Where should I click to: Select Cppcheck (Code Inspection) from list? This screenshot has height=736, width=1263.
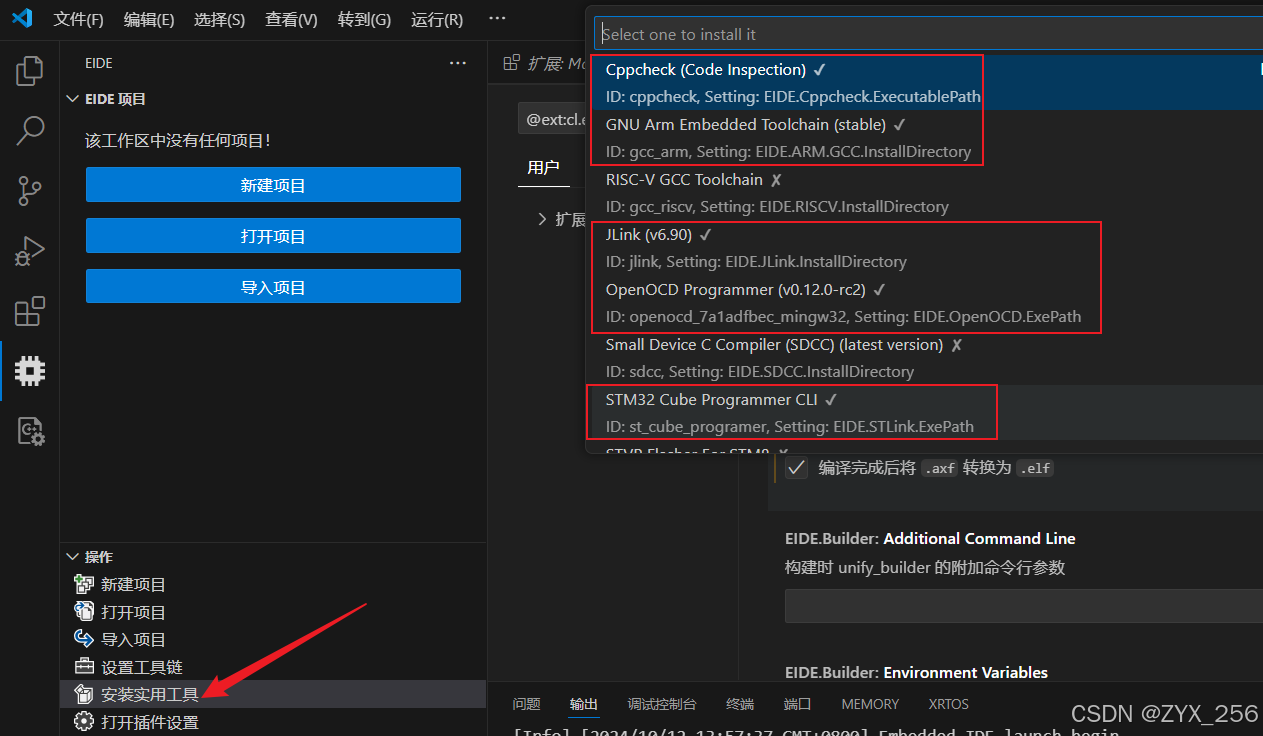coord(926,83)
